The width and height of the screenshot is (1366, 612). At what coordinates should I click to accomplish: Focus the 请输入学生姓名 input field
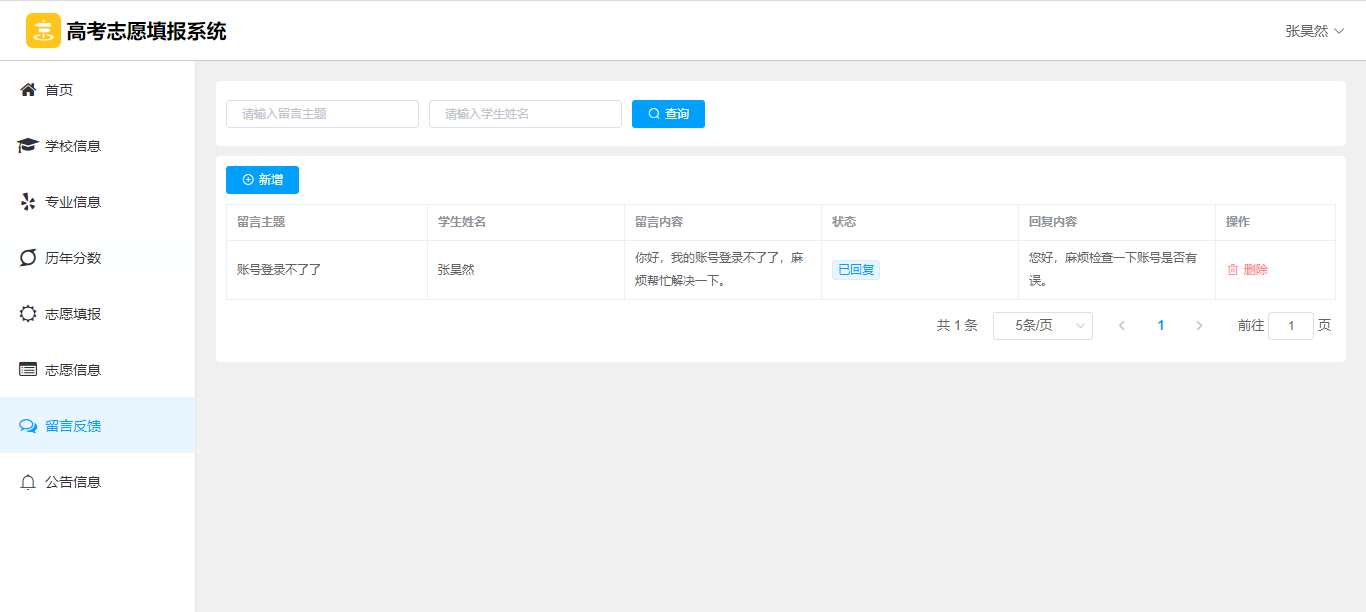[525, 114]
